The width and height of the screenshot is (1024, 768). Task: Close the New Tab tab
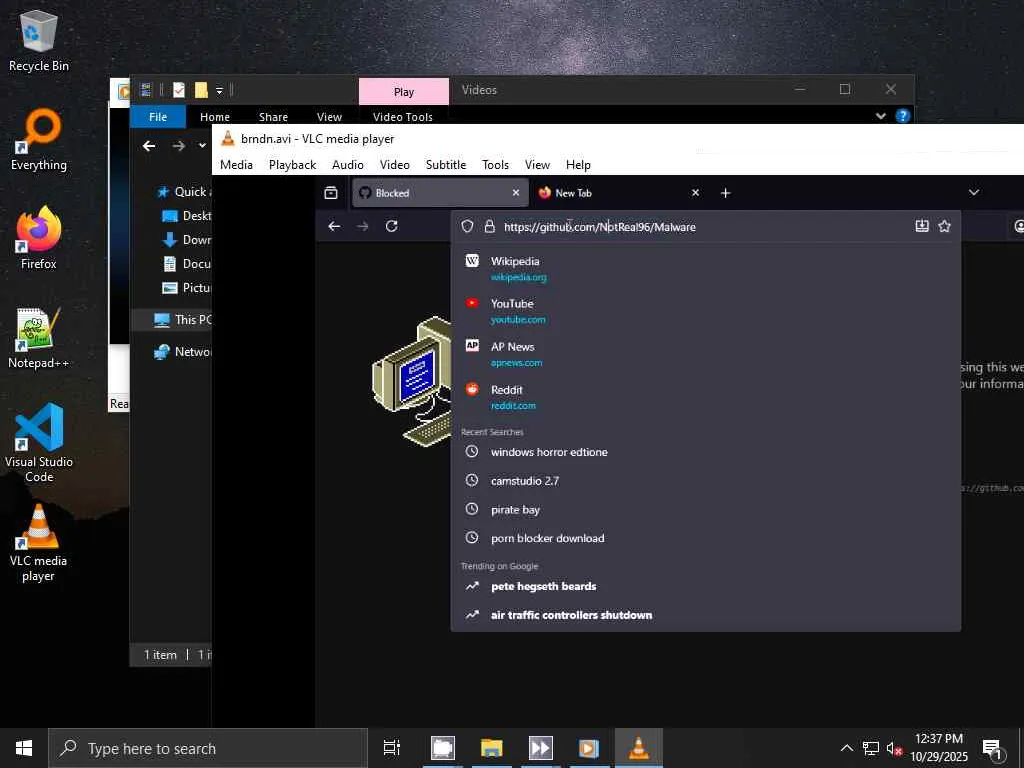pos(696,193)
